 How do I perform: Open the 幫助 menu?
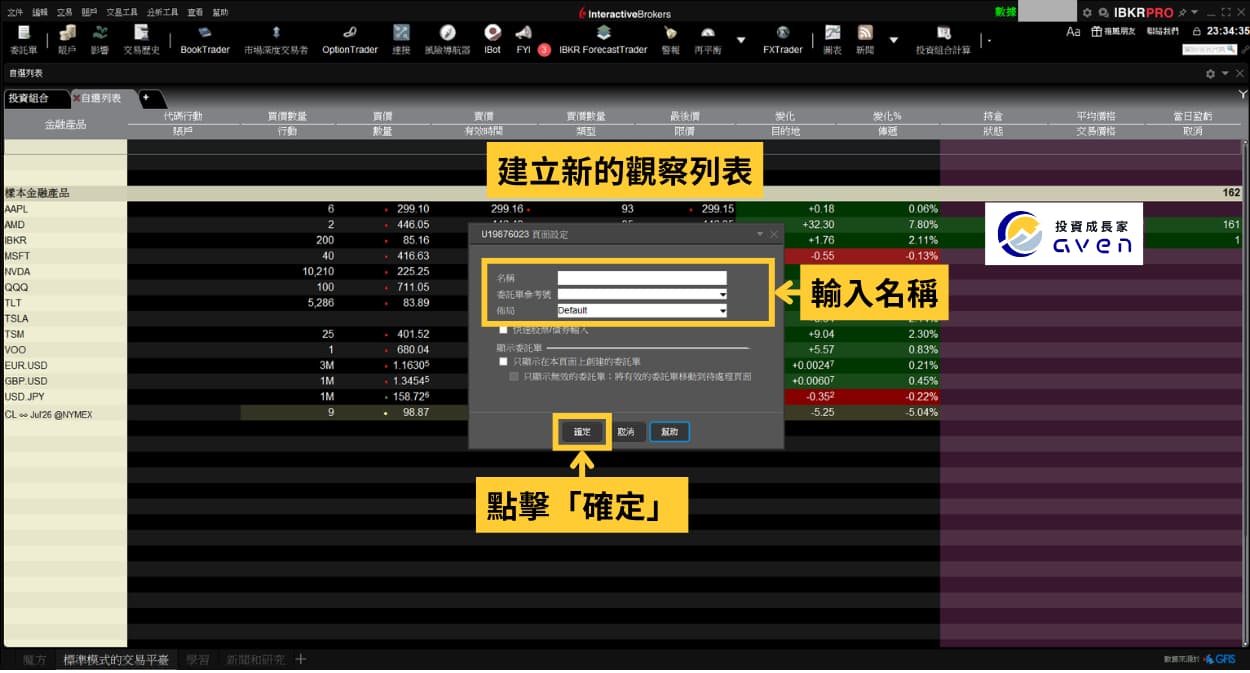[x=220, y=13]
